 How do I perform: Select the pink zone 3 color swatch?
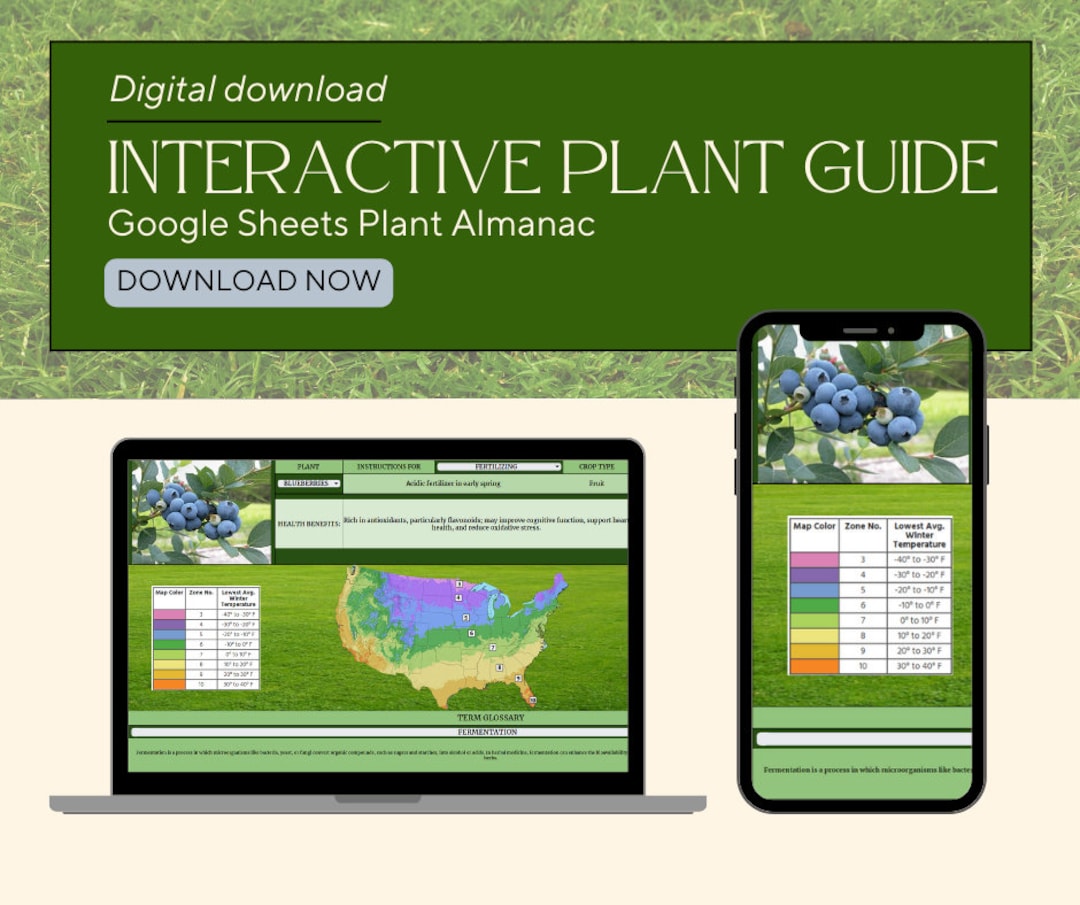[812, 562]
